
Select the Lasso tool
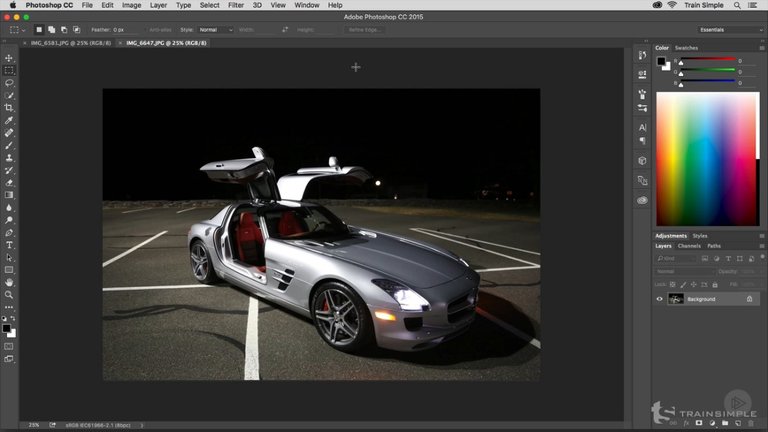pos(9,83)
